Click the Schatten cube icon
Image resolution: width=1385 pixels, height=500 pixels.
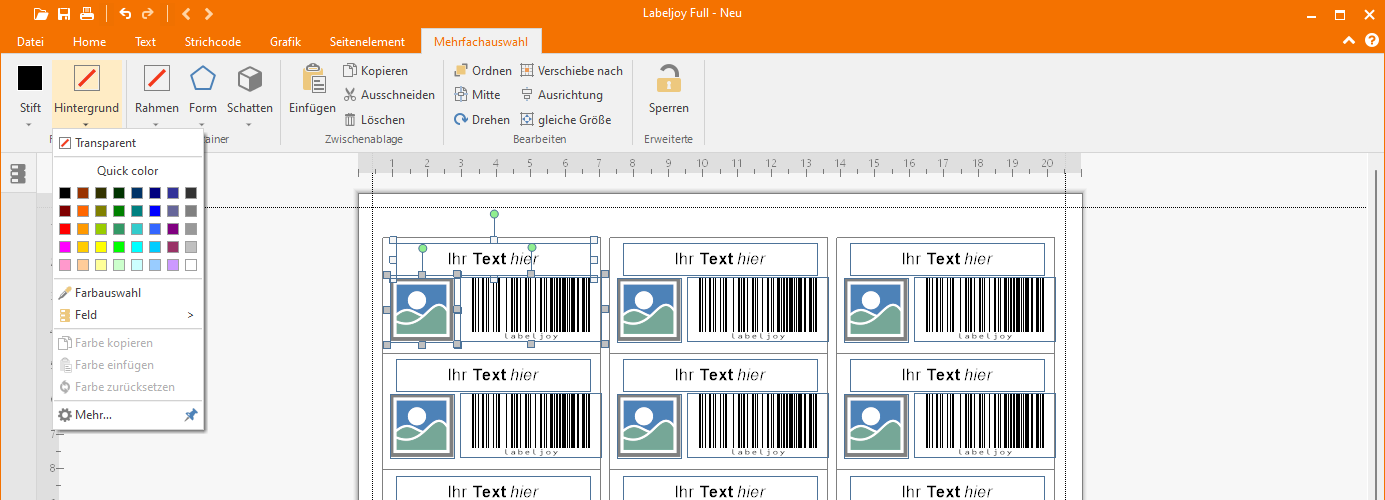tap(250, 78)
